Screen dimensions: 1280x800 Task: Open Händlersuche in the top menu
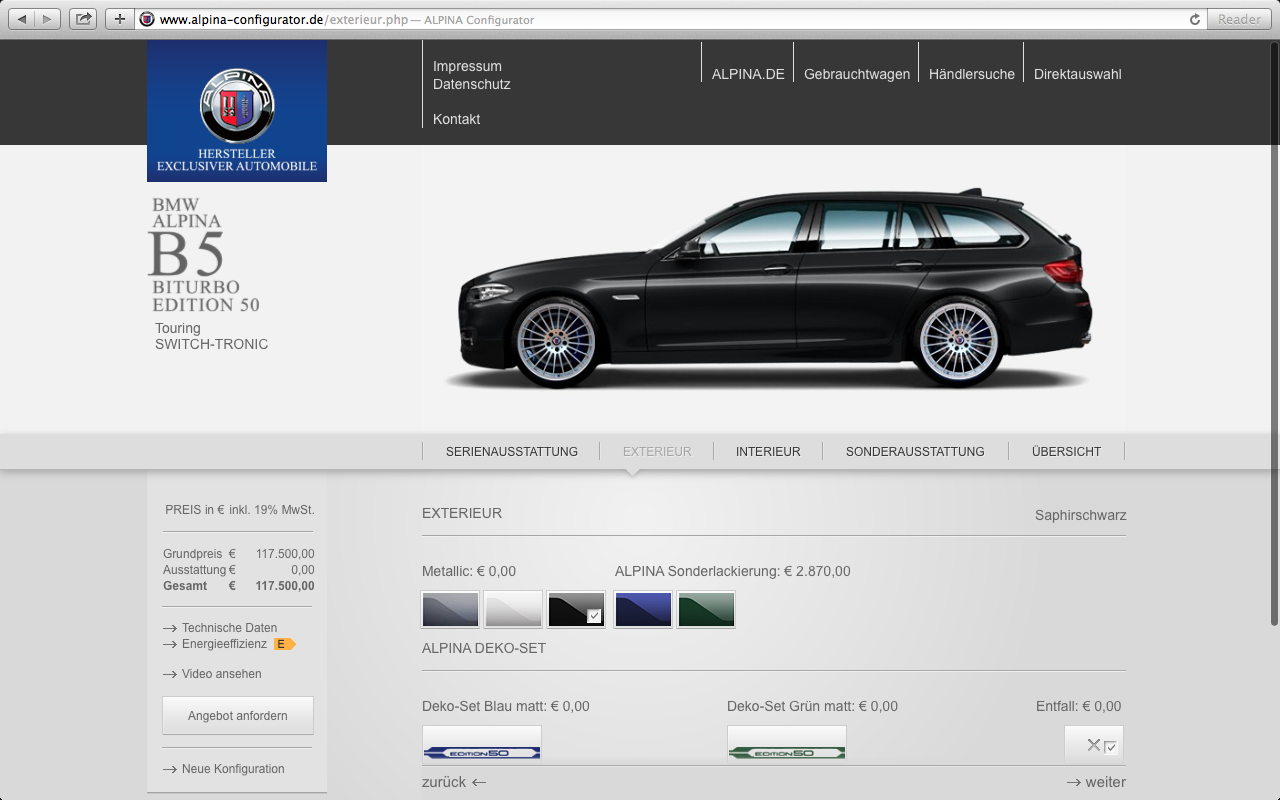pyautogui.click(x=972, y=74)
